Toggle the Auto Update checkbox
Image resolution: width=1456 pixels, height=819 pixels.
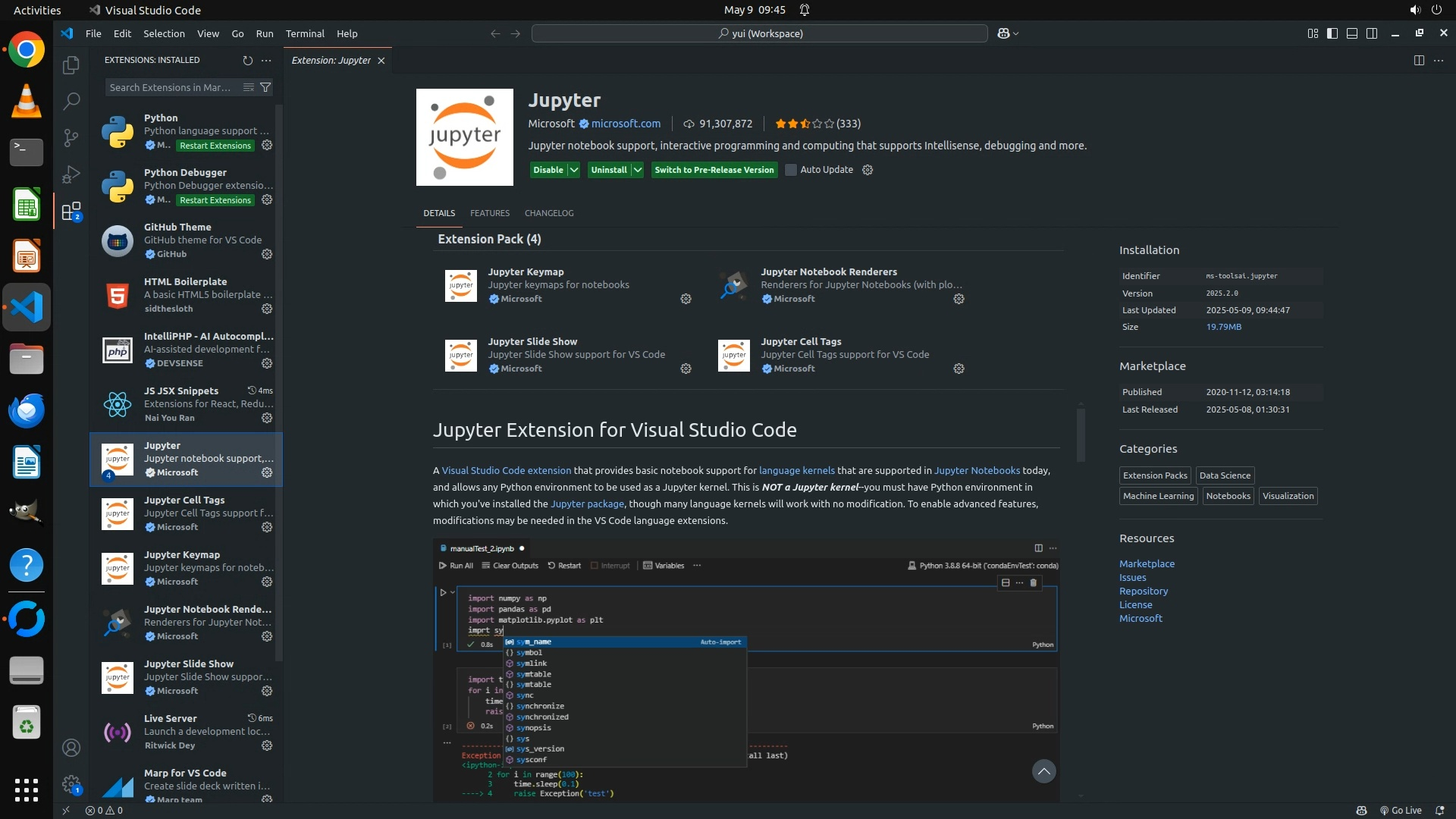pos(791,170)
